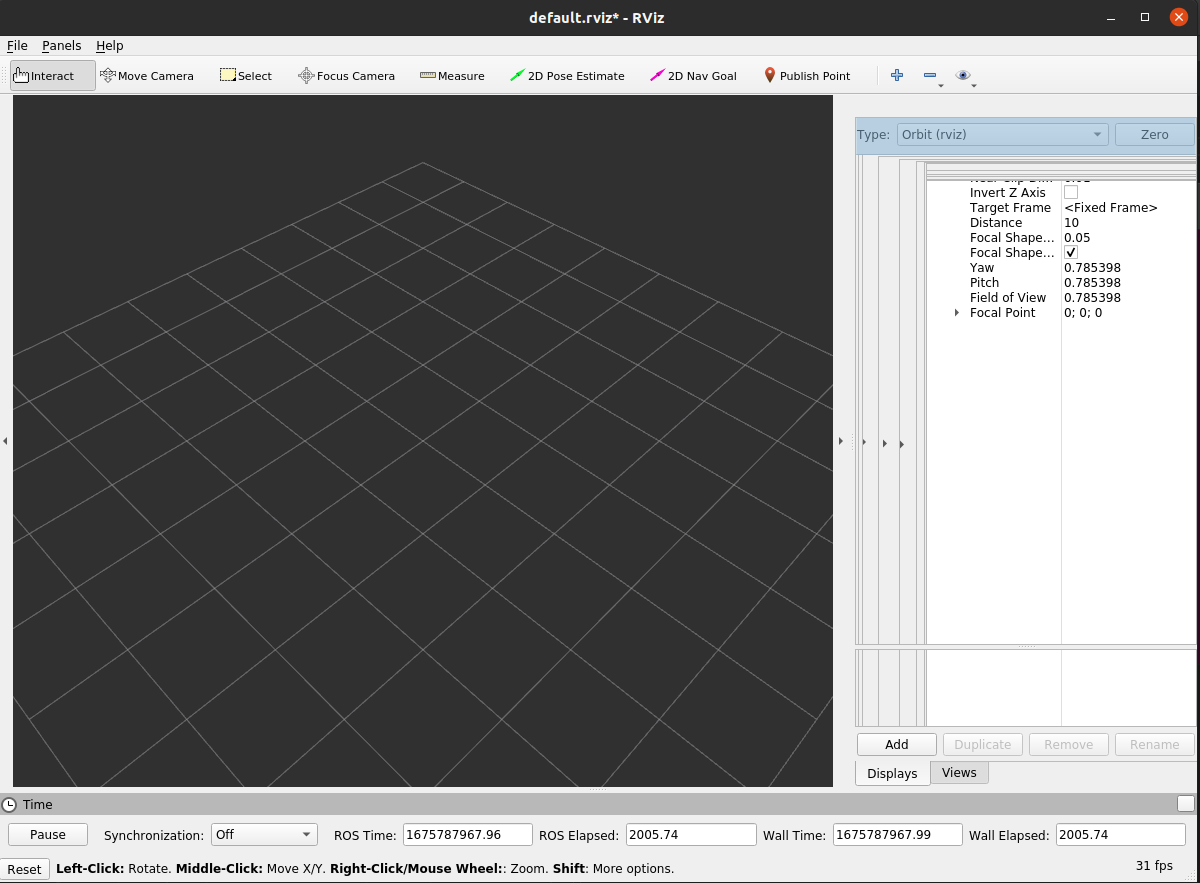Click the Remove button

tap(1069, 744)
